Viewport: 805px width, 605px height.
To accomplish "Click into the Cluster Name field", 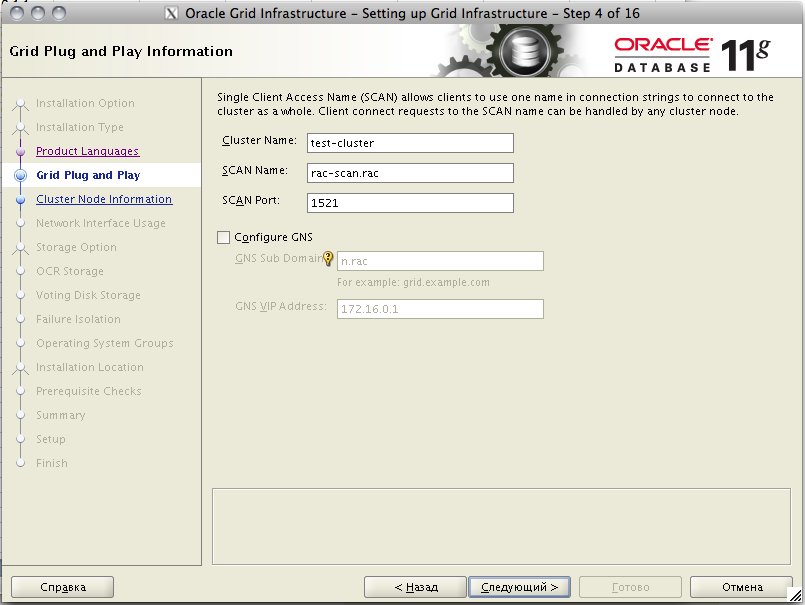I will pyautogui.click(x=410, y=143).
